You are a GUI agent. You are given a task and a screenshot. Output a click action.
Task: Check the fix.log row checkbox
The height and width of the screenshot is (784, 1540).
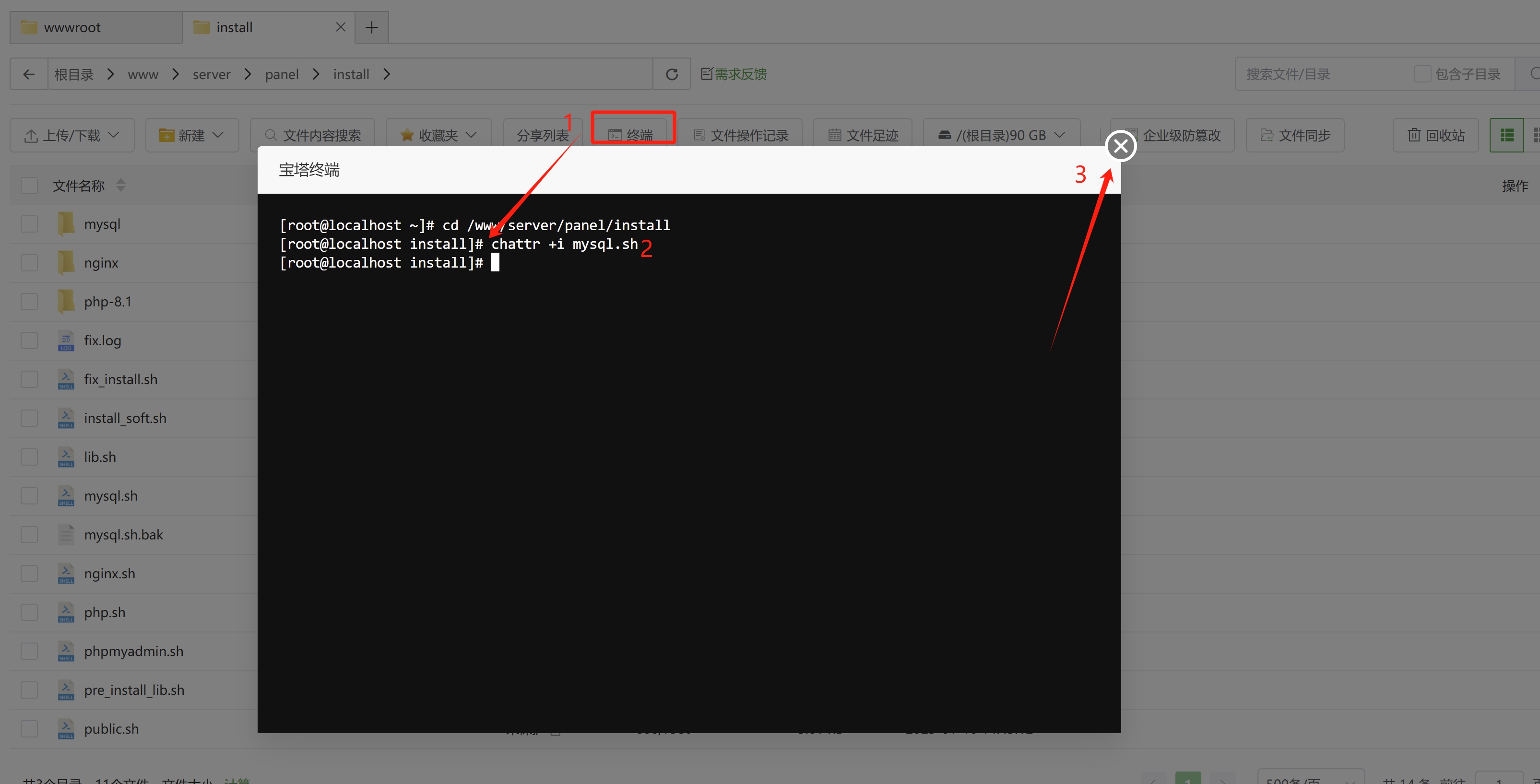pyautogui.click(x=29, y=340)
